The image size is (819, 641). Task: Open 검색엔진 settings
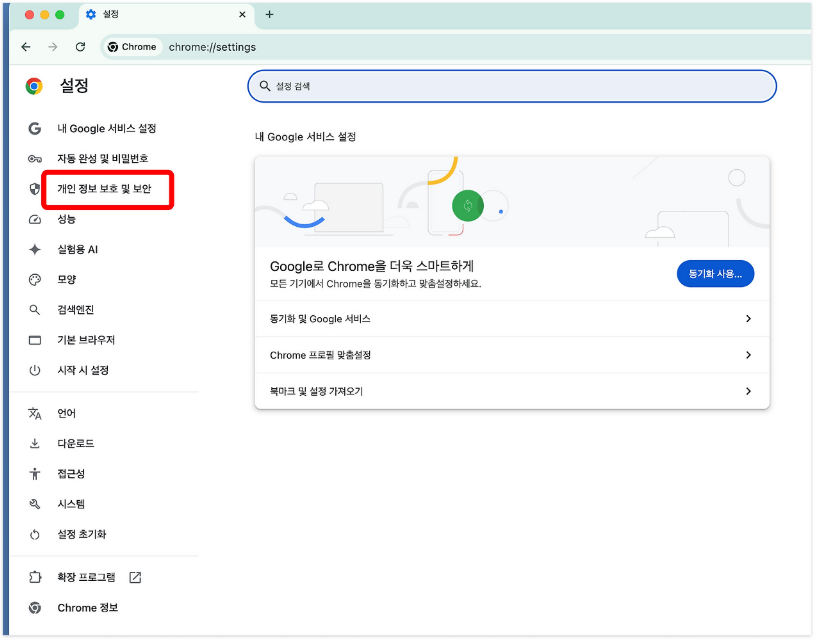click(x=75, y=310)
